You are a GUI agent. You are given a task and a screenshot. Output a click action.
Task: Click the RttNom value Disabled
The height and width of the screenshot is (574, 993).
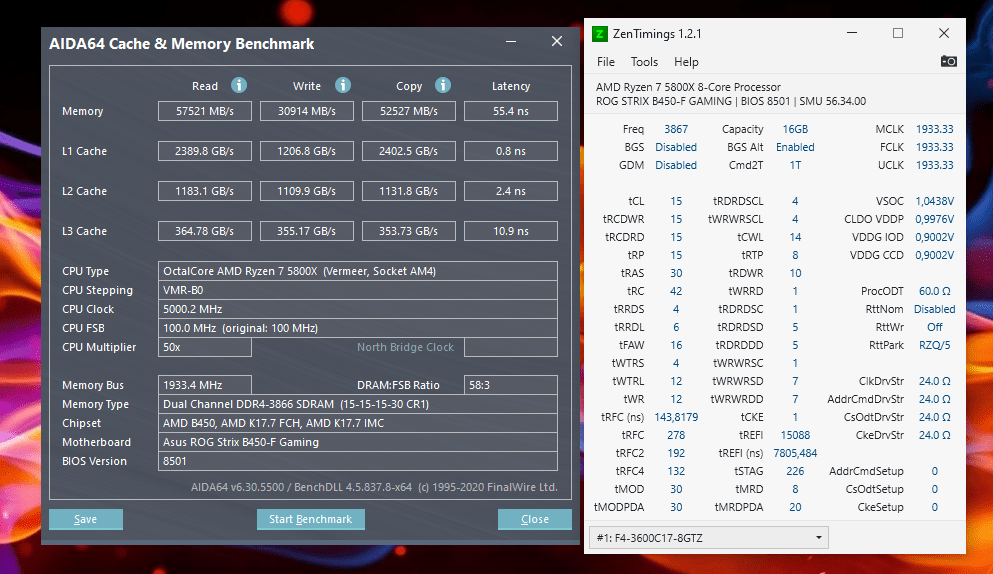pos(934,309)
